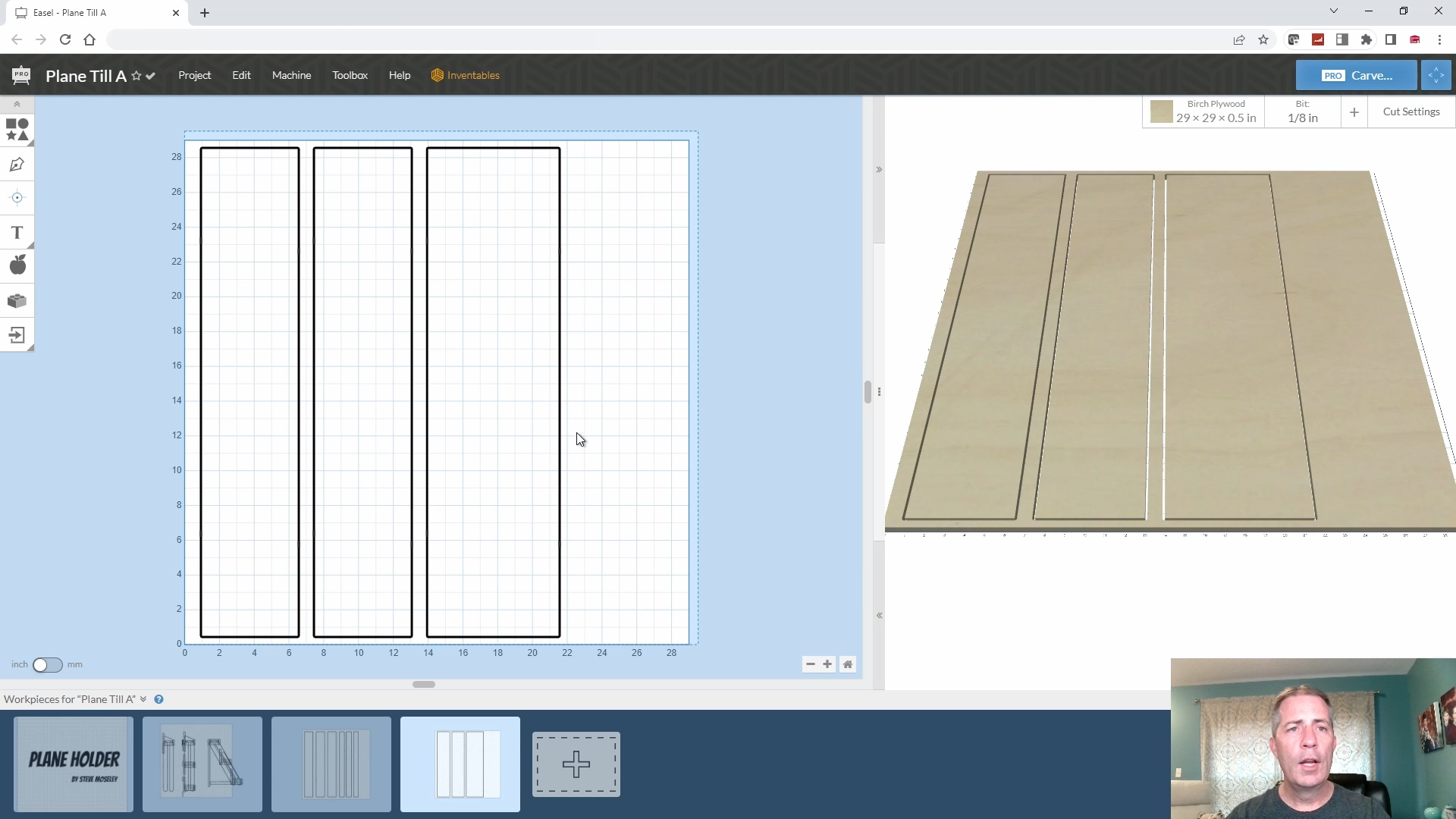This screenshot has height=819, width=1456.
Task: Expand Workpieces for Plane Till A dropdown
Action: [x=143, y=699]
